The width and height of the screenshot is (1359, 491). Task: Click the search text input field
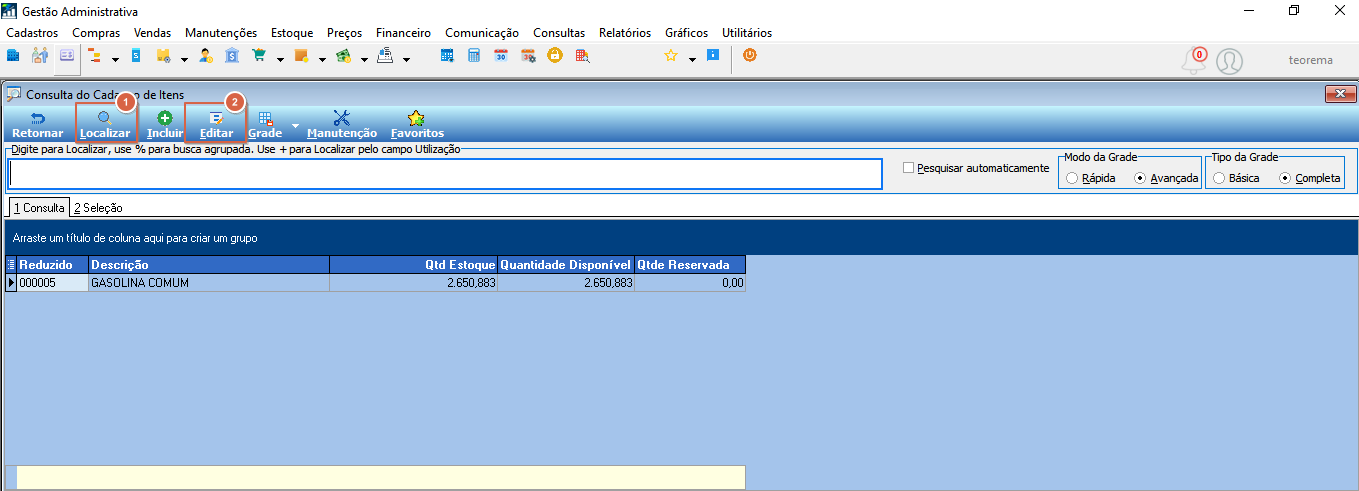point(446,174)
